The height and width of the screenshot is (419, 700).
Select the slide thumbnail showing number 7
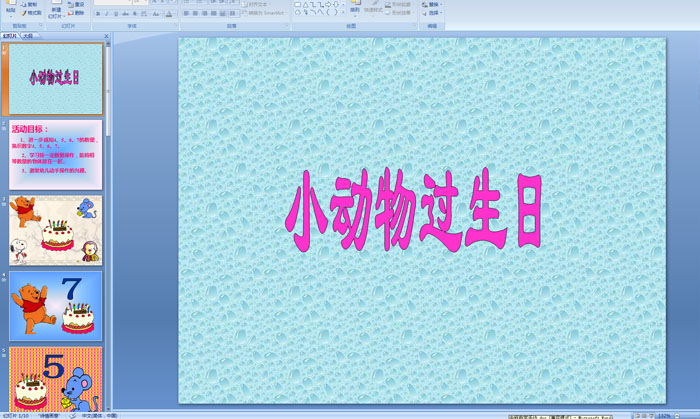[x=56, y=305]
